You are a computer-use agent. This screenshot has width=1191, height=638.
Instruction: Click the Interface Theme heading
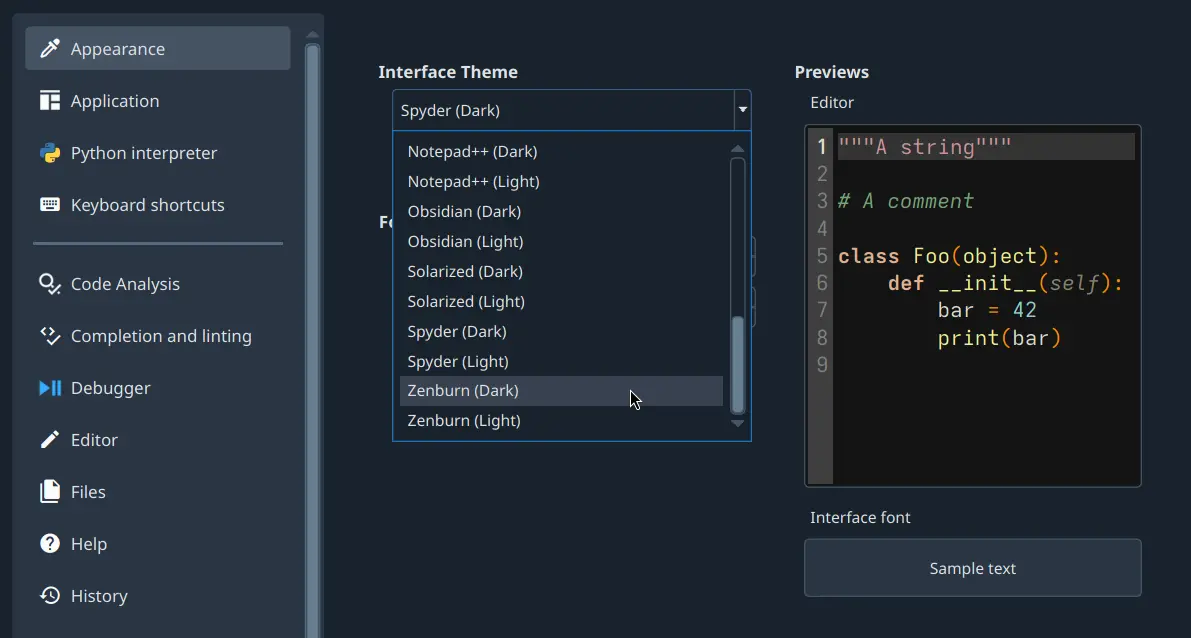coord(448,72)
